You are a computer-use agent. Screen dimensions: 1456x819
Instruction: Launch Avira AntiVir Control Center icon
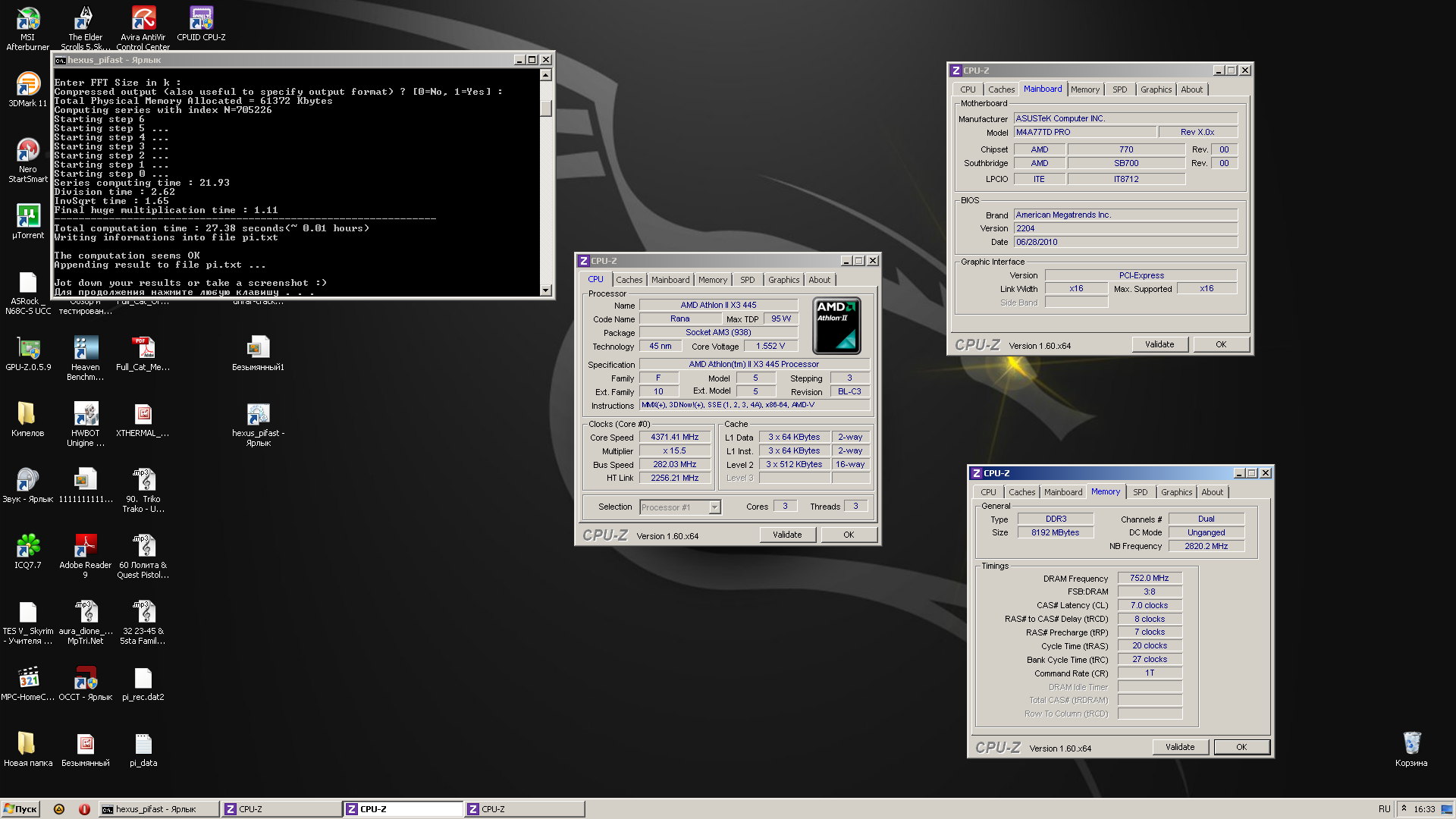coord(143,28)
